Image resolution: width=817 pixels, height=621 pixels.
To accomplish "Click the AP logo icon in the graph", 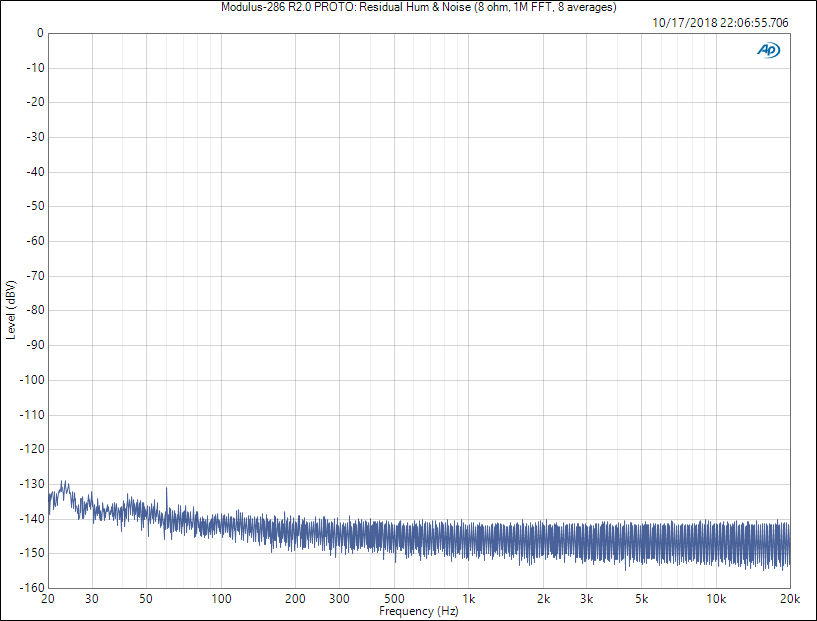I will pos(769,50).
